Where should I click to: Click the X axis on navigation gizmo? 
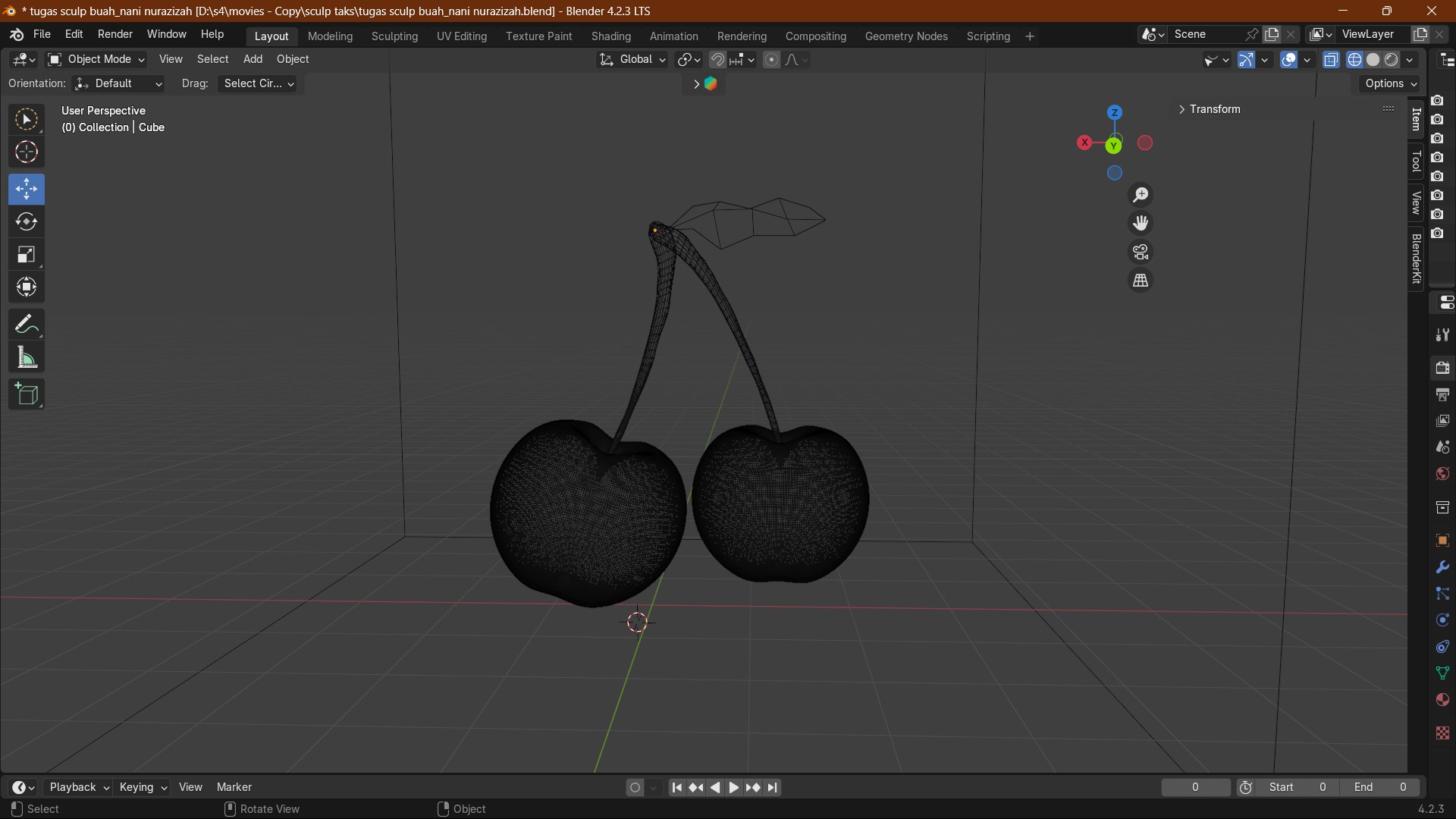click(x=1085, y=143)
